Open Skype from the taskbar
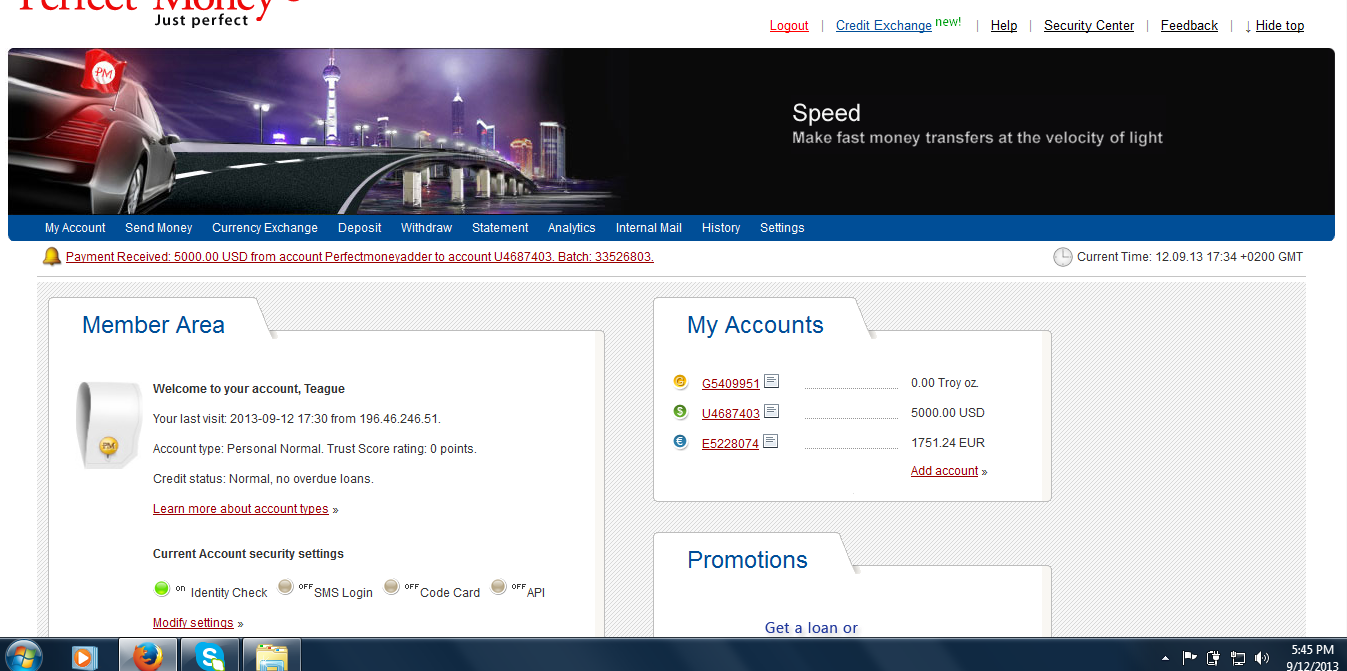 (x=211, y=657)
